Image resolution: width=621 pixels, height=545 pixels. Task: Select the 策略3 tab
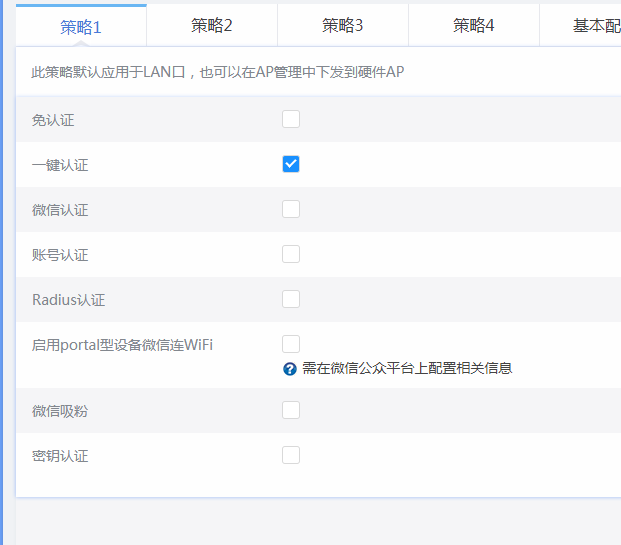coord(343,26)
